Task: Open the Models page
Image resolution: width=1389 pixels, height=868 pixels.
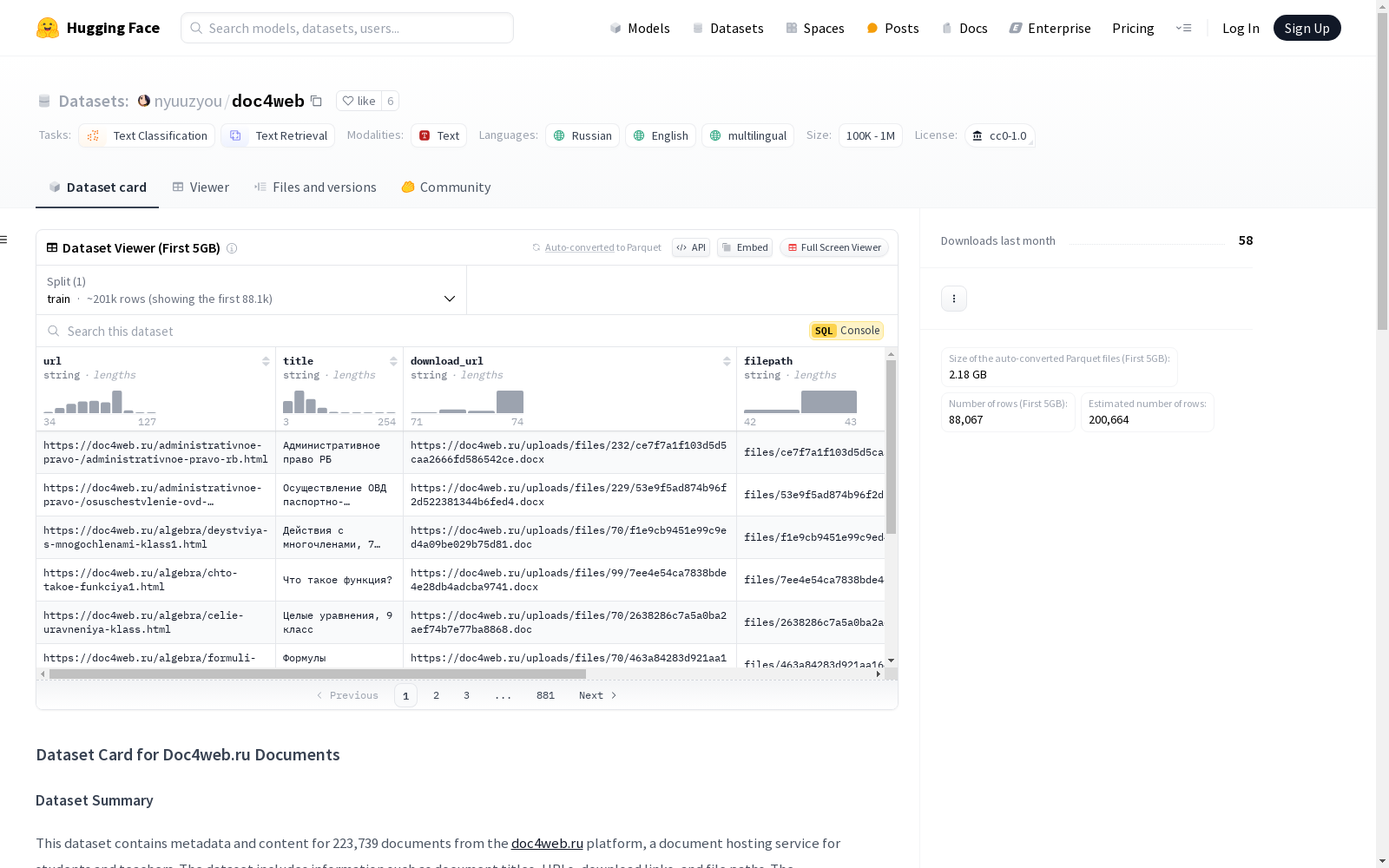Action: (640, 28)
